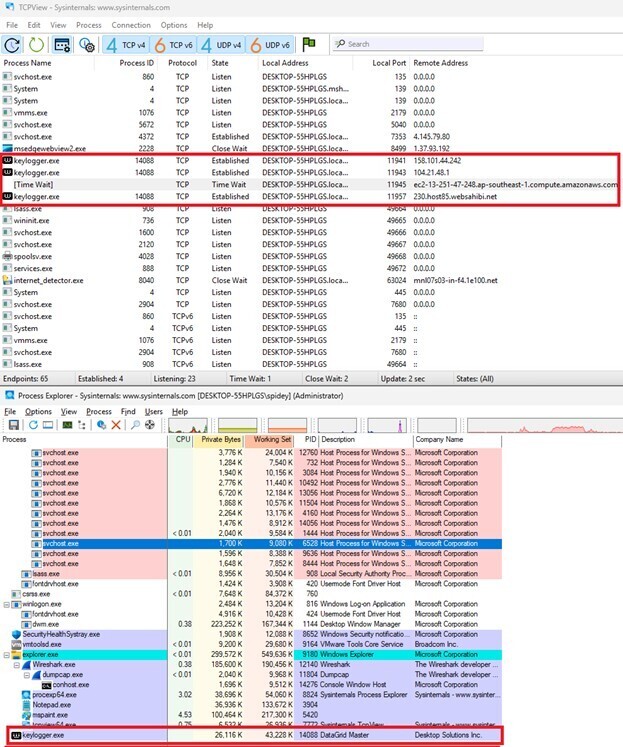Image resolution: width=623 pixels, height=747 pixels.
Task: Click the conhost.exe console icon
Action: coord(47,685)
